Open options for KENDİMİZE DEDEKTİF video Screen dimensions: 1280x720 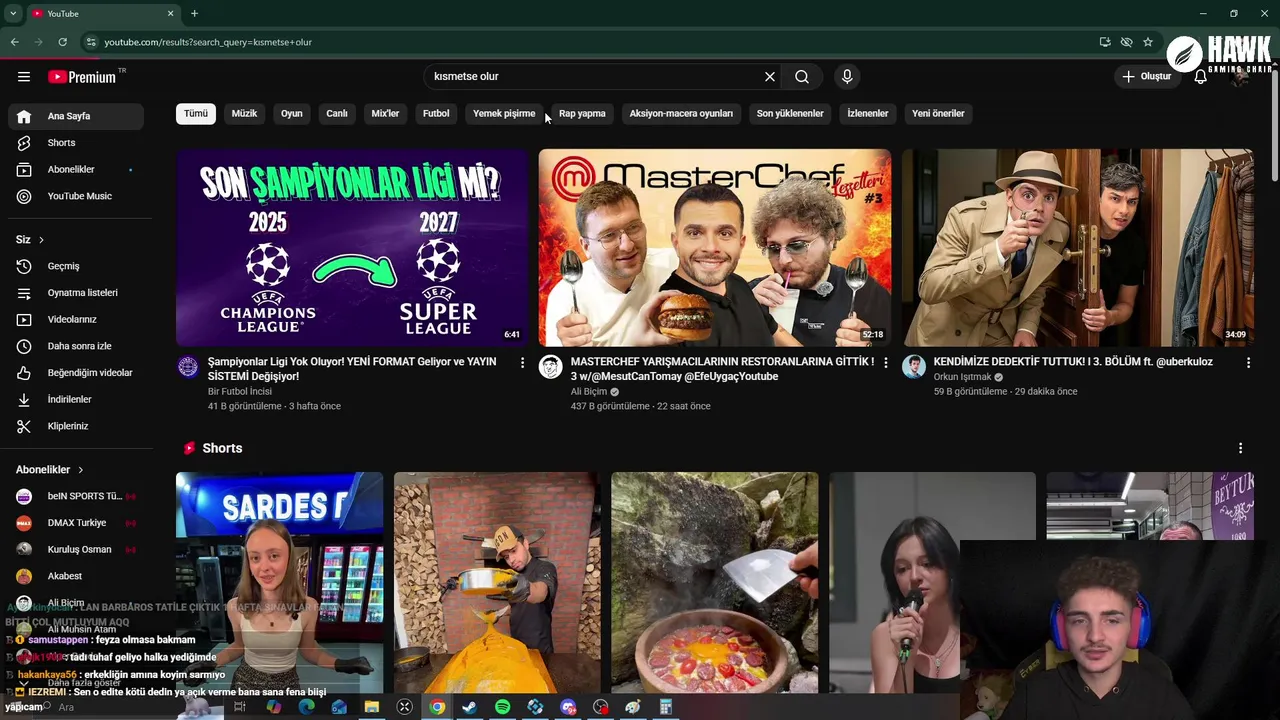coord(1248,363)
